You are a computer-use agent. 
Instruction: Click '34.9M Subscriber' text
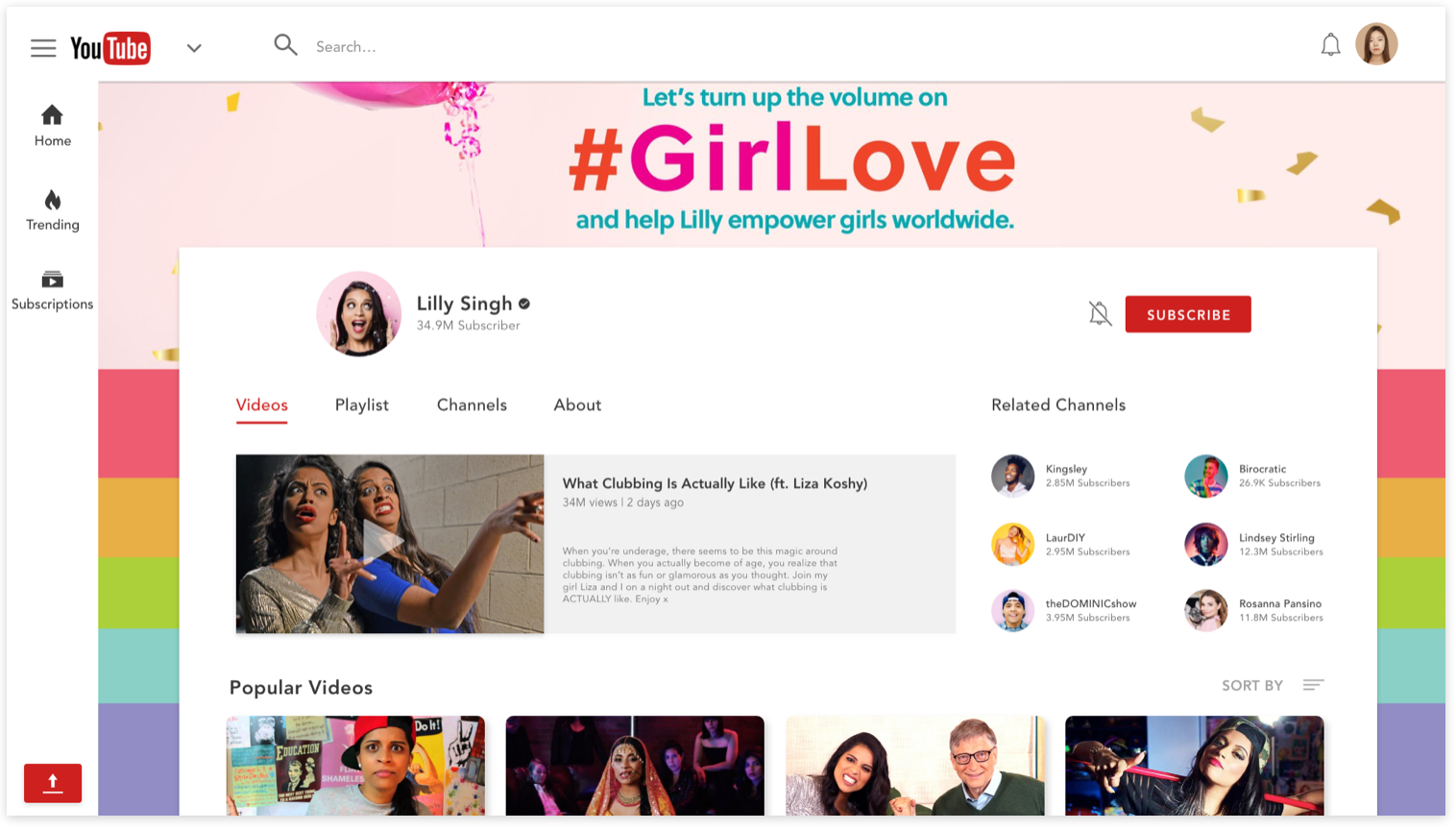coord(468,326)
